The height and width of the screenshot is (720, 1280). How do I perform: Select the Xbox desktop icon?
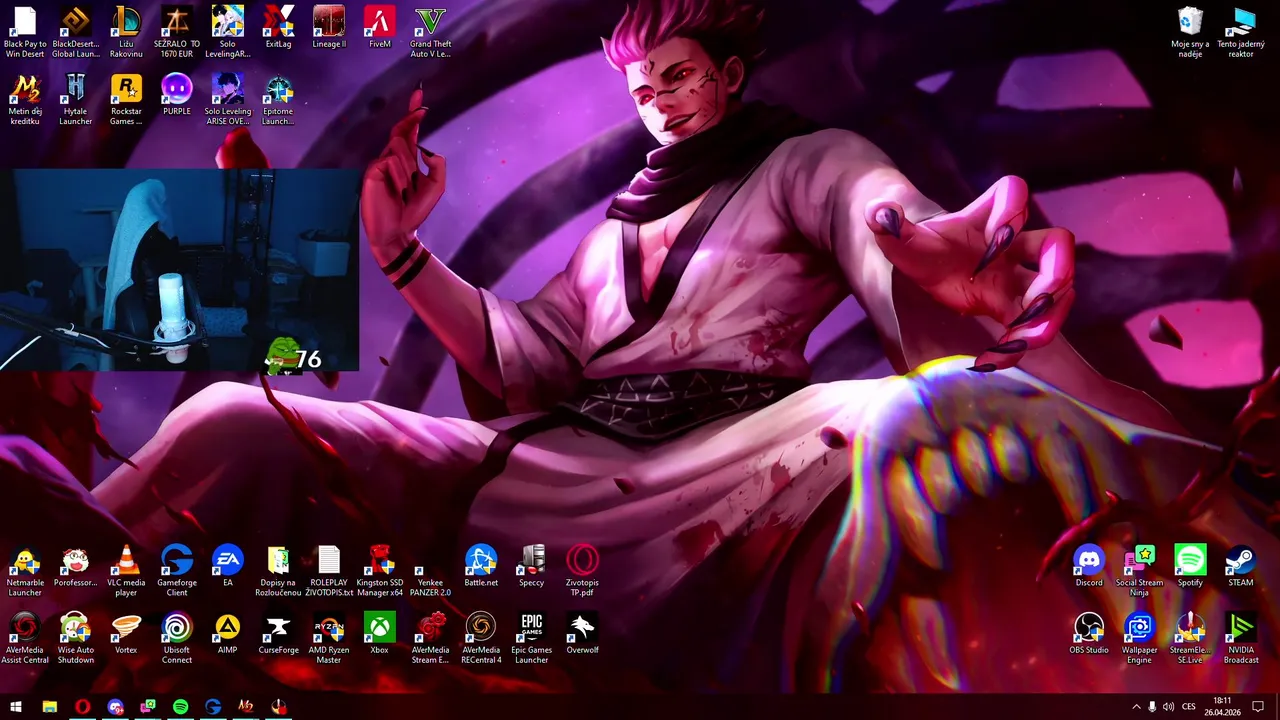coord(380,633)
